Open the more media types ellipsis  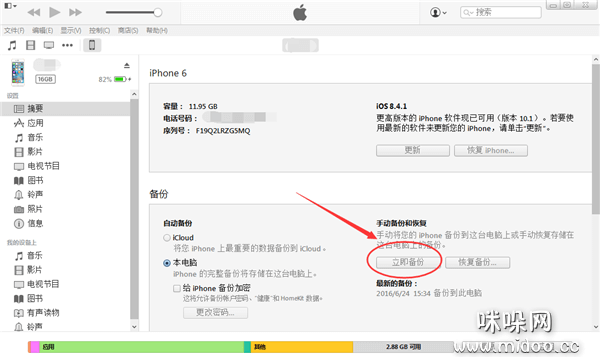(x=67, y=45)
